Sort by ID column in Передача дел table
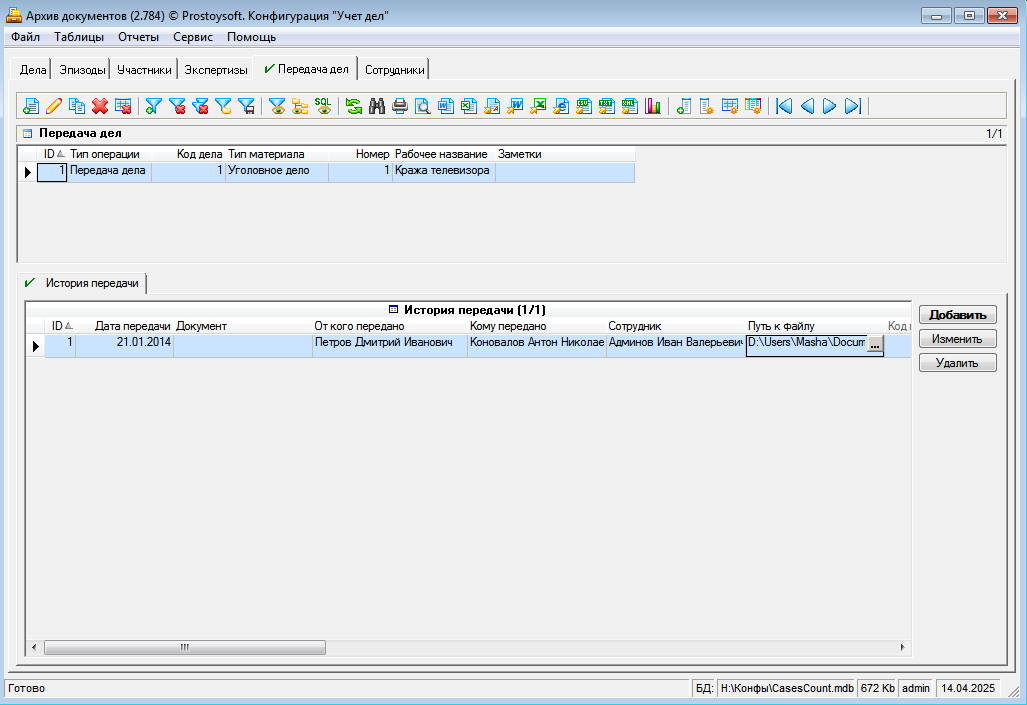The height and width of the screenshot is (705, 1027). tap(51, 154)
